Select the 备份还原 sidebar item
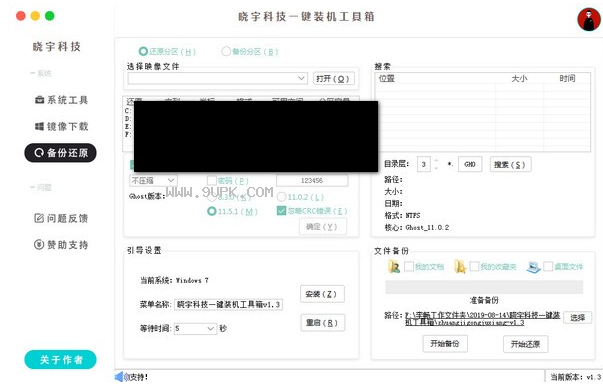Viewport: 603px width, 390px height. coord(60,153)
